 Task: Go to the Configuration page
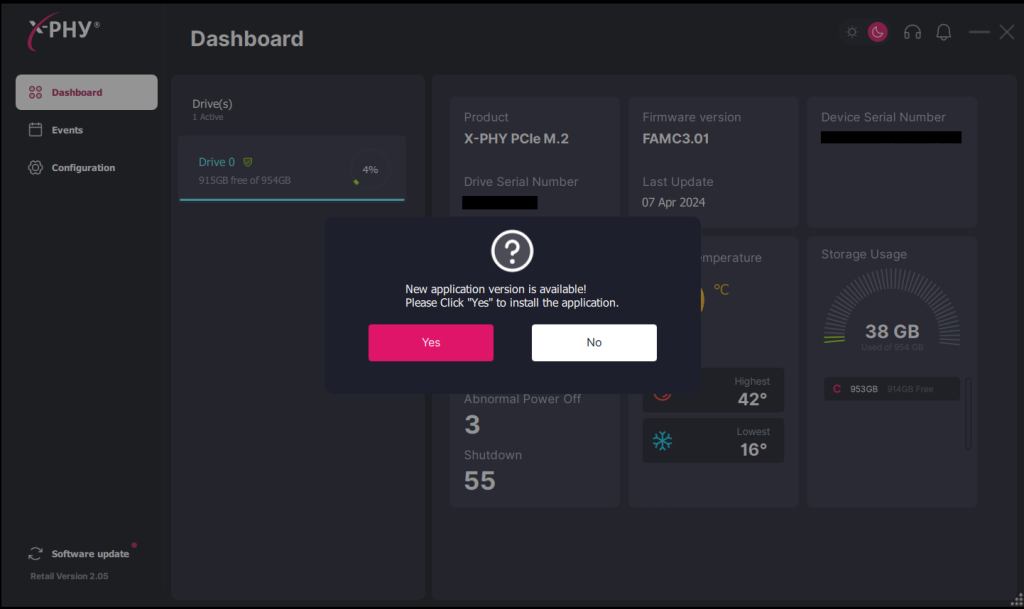(x=83, y=168)
